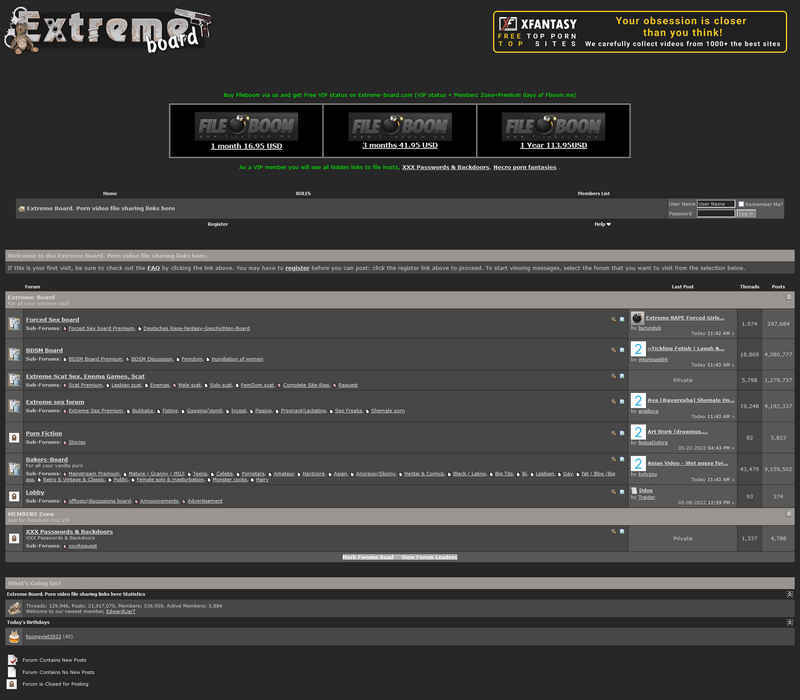Open the newest member's profile link
800x700 pixels.
[121, 611]
